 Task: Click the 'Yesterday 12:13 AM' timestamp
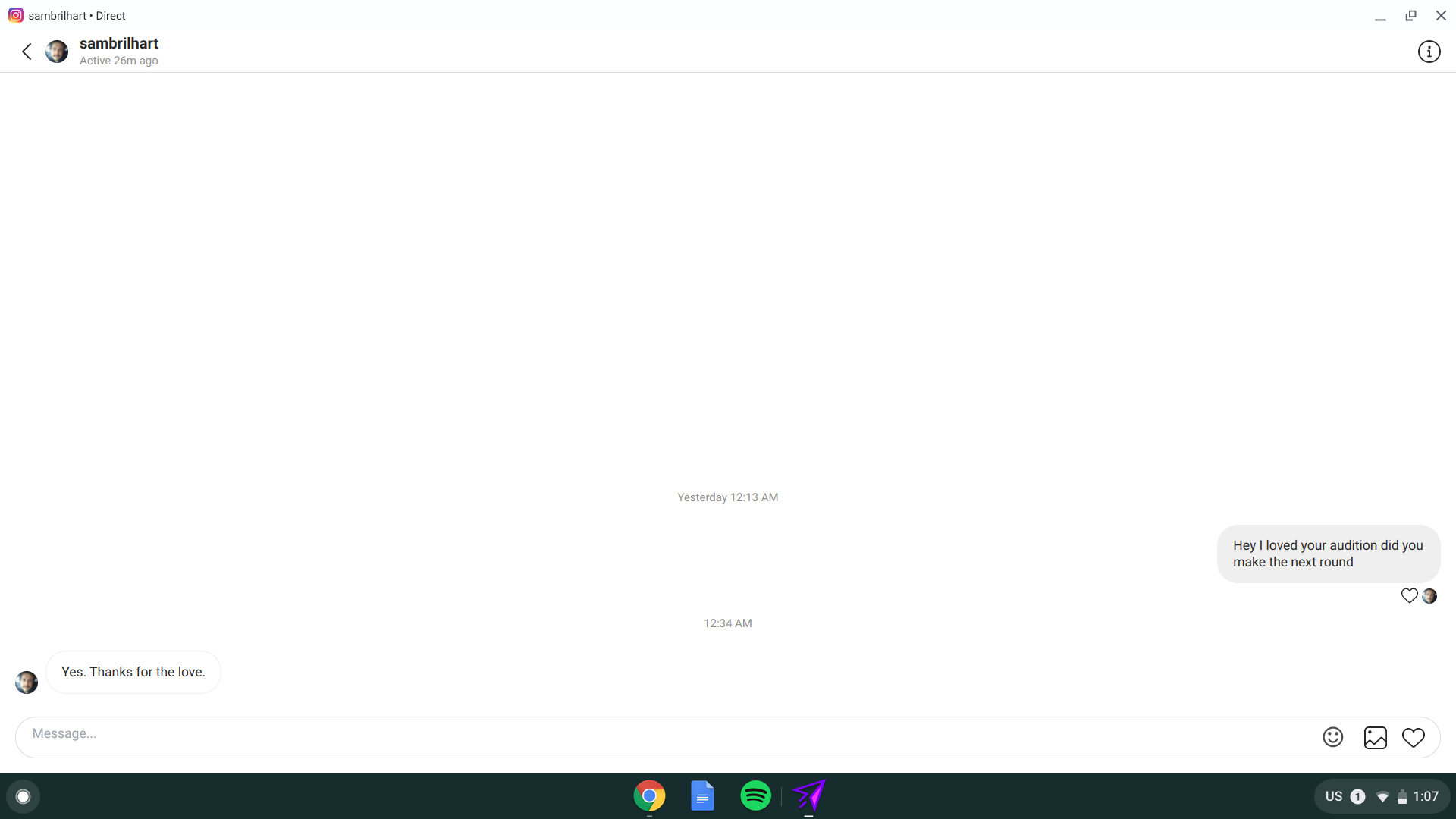click(x=727, y=497)
